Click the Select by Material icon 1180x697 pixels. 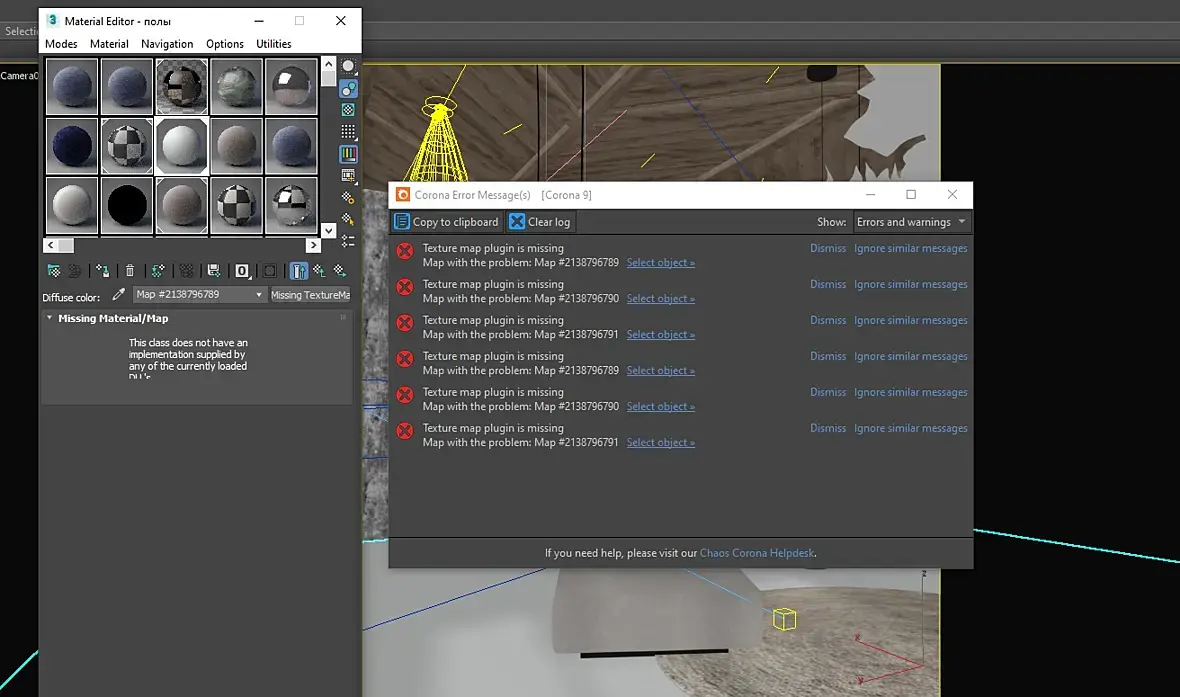tap(348, 219)
